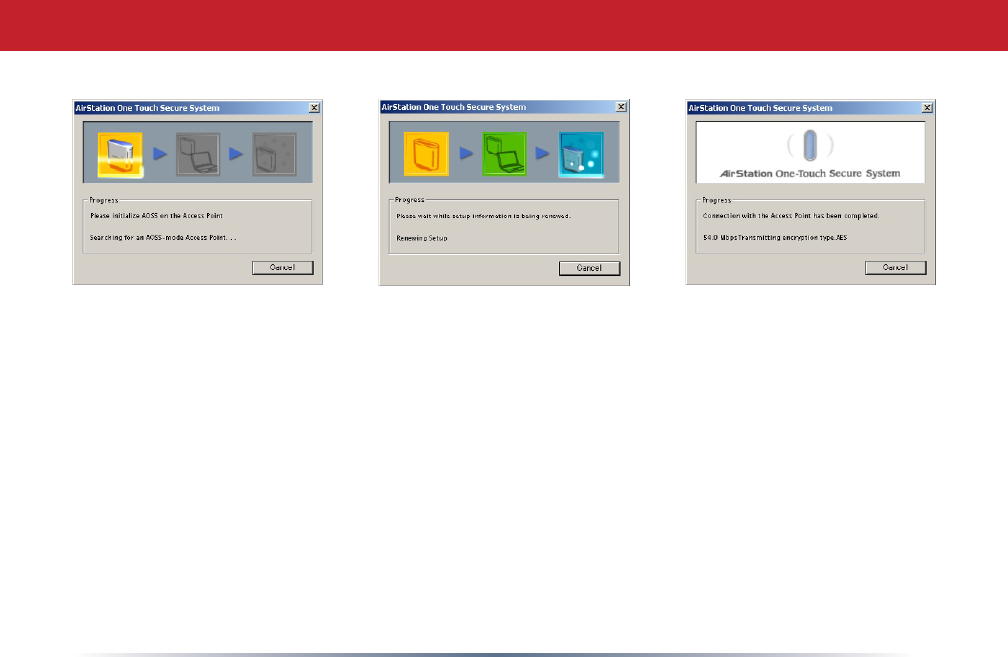The image size is (1008, 657).
Task: Click the 'Searching for an AOSS-mode Access Point' status text
Action: [163, 237]
